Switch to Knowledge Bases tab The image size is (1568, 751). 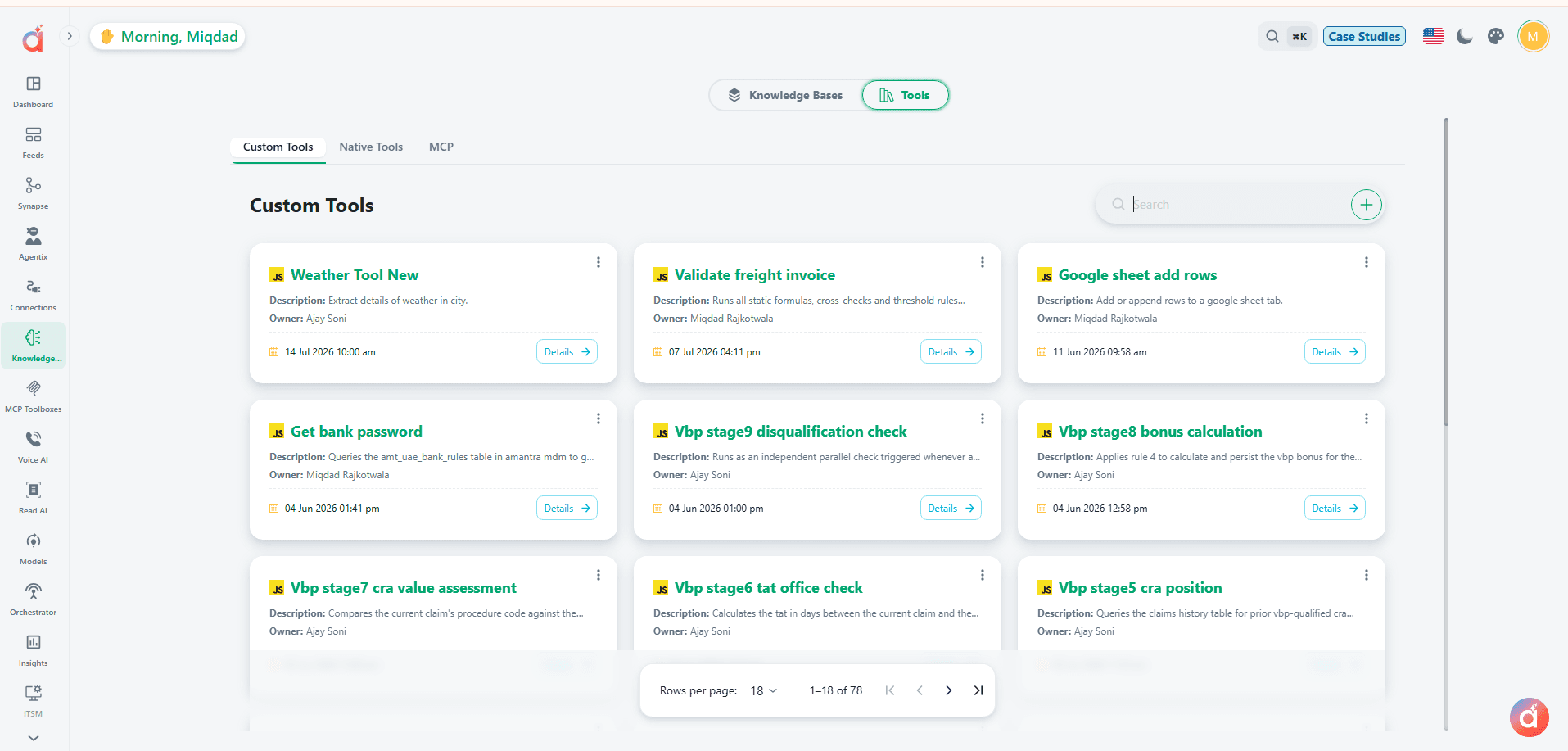click(785, 95)
